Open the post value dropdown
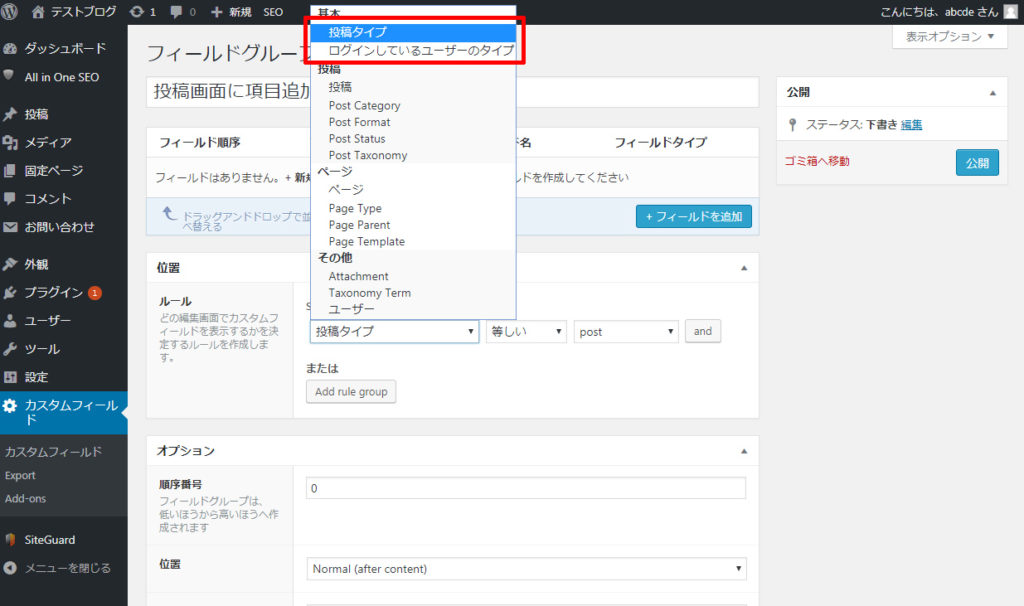This screenshot has width=1024, height=606. [626, 332]
